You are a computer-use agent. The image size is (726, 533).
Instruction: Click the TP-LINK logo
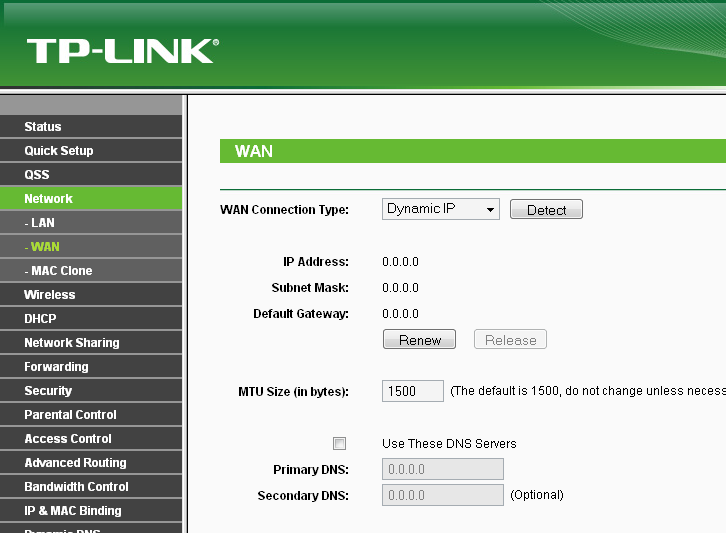[123, 51]
